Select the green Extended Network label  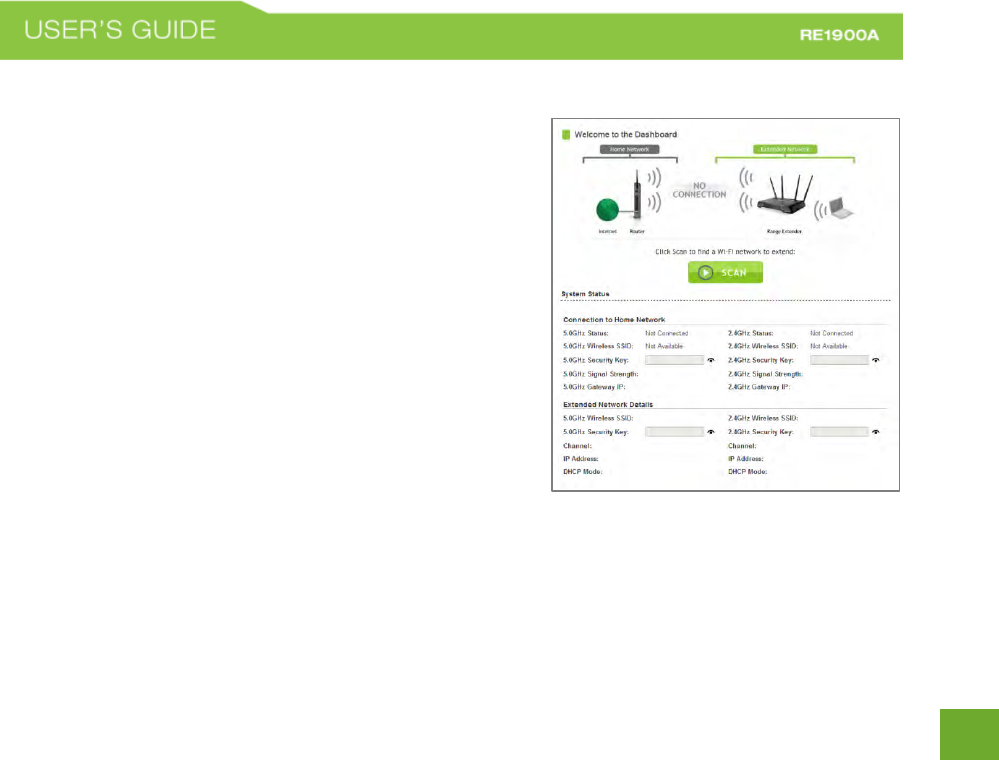click(784, 150)
